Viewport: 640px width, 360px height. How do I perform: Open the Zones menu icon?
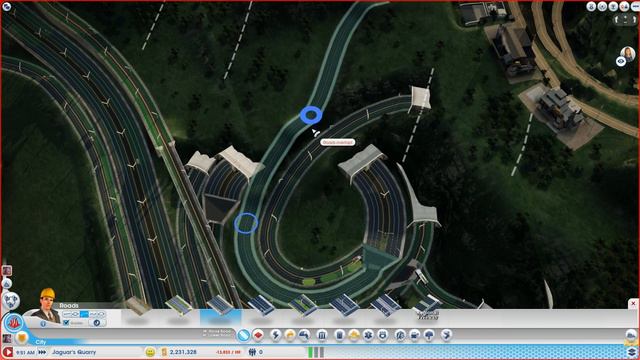pyautogui.click(x=258, y=336)
